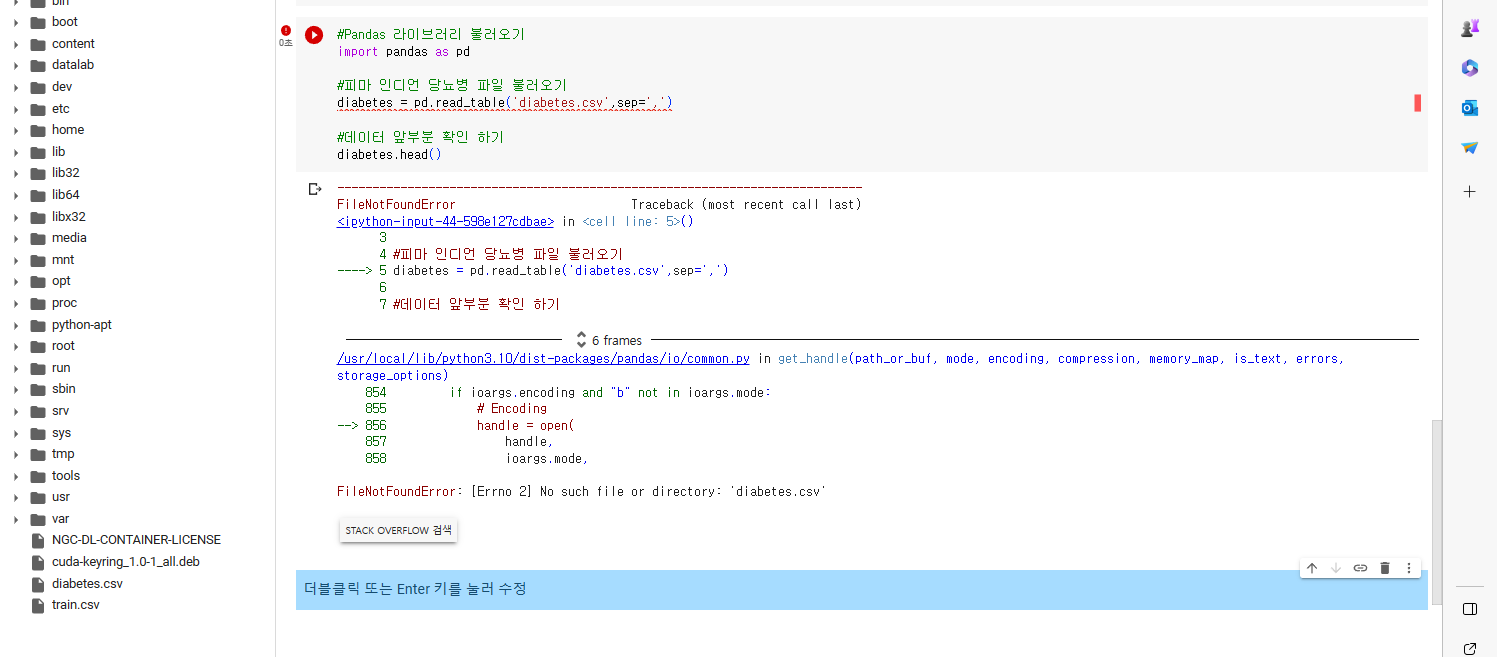Select the tools folder
Viewport: 1497px width, 657px height.
[x=66, y=476]
